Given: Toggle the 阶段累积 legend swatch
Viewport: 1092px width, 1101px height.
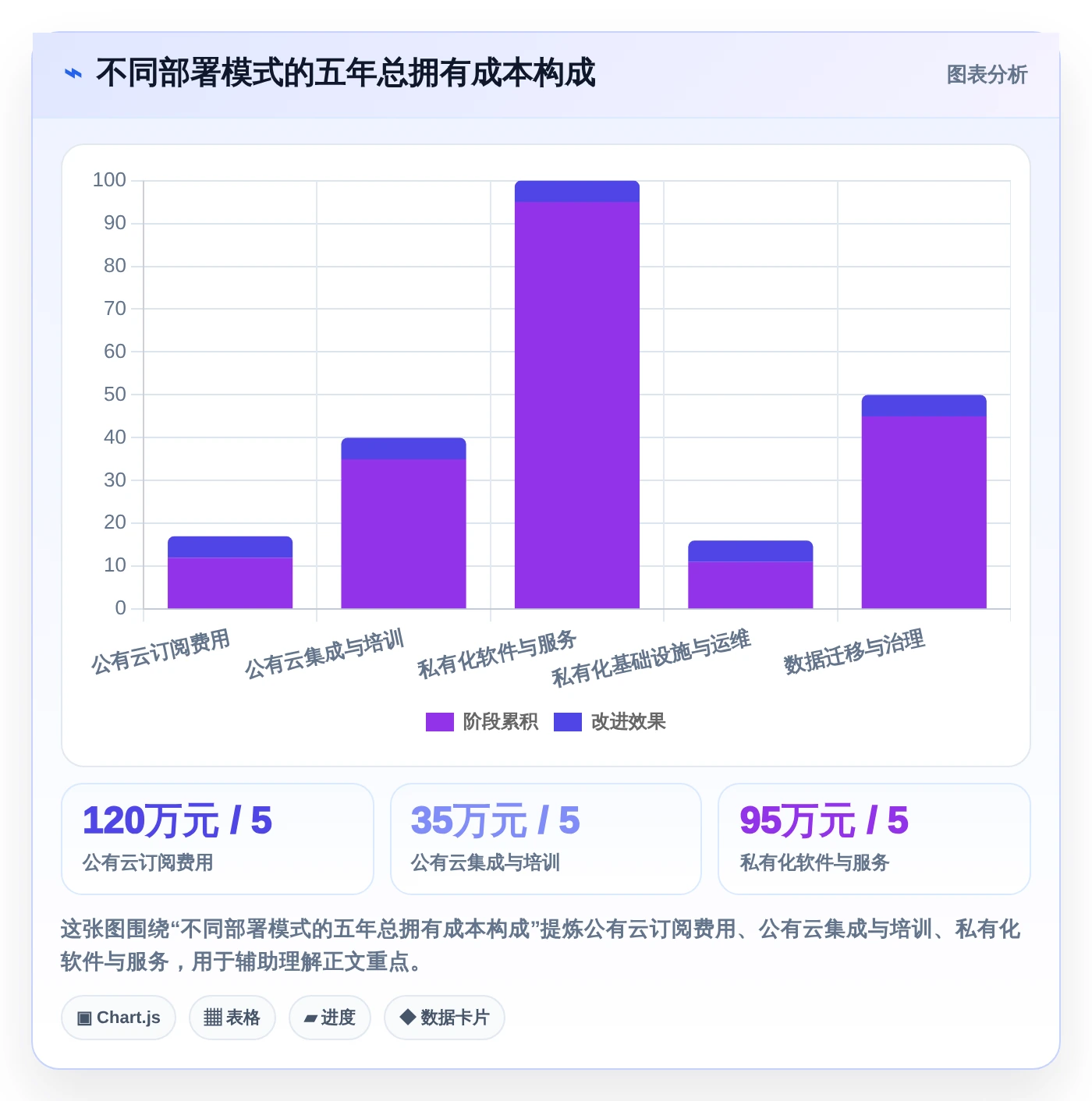Looking at the screenshot, I should [x=440, y=722].
